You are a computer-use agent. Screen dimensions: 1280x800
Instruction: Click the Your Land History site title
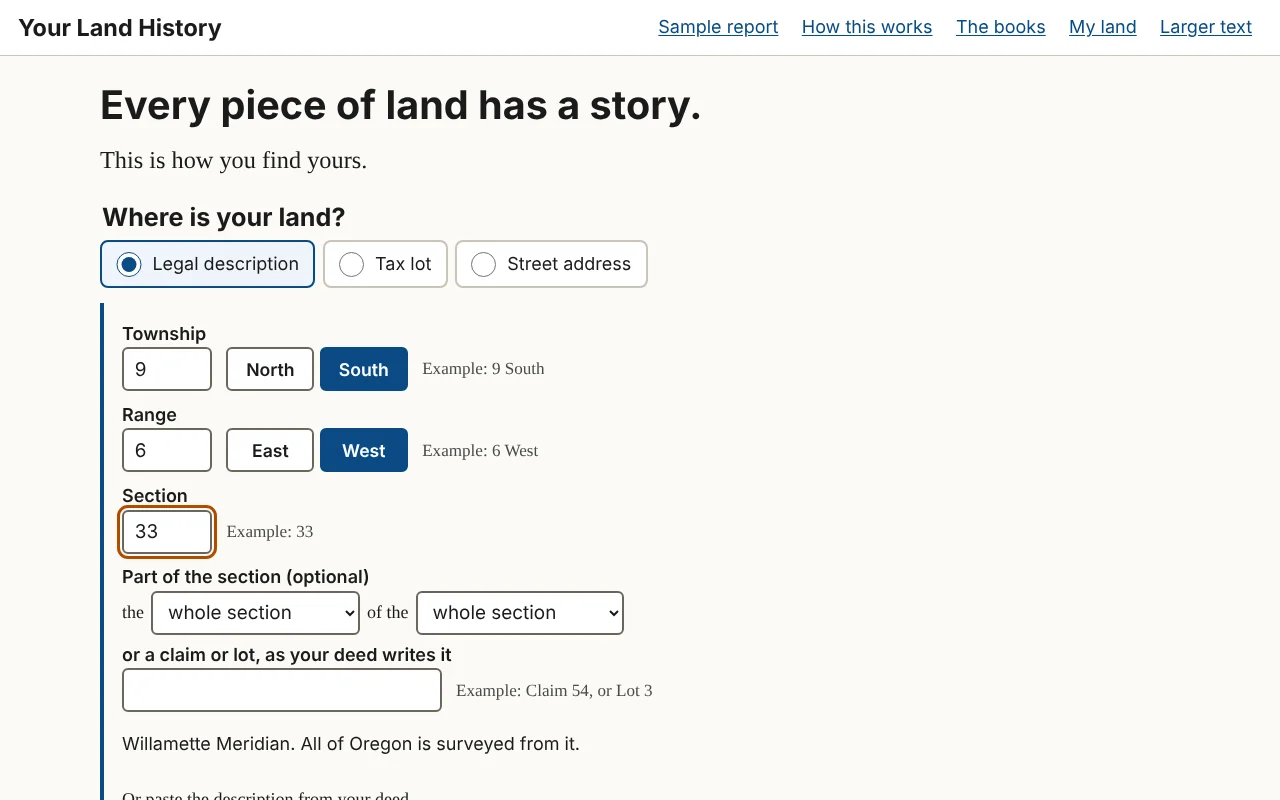pos(120,28)
